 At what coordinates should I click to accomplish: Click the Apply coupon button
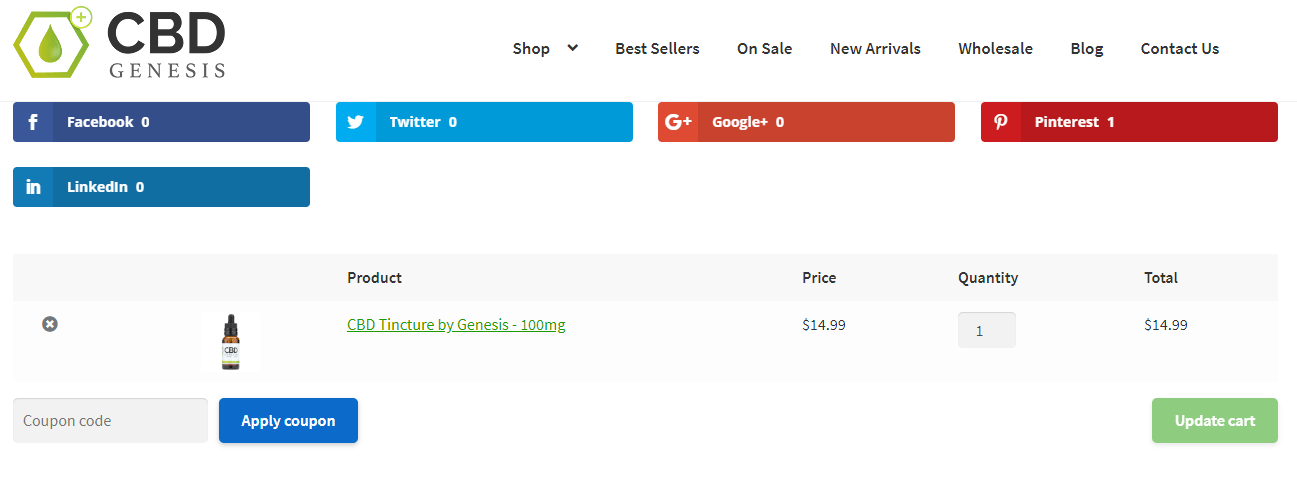(x=288, y=421)
